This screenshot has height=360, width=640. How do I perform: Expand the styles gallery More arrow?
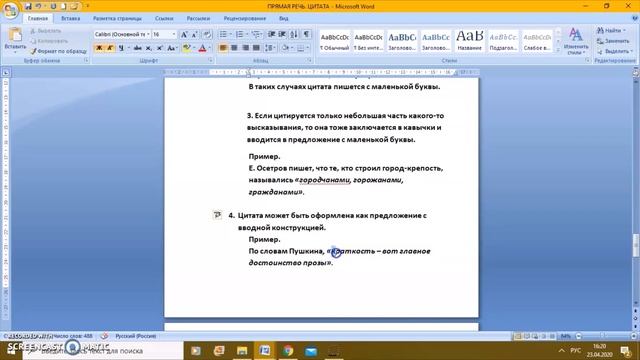558,49
